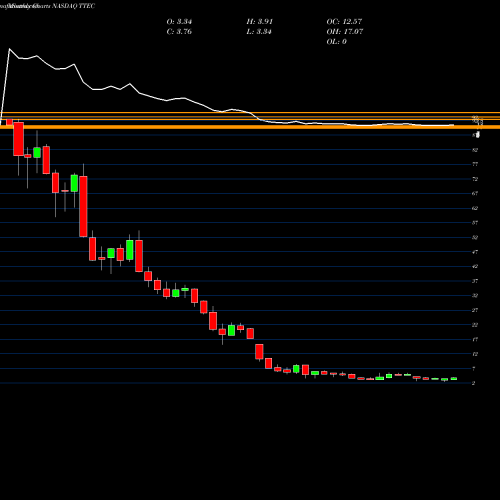Click the 77 price axis label
The width and height of the screenshot is (500, 500).
(x=475, y=164)
